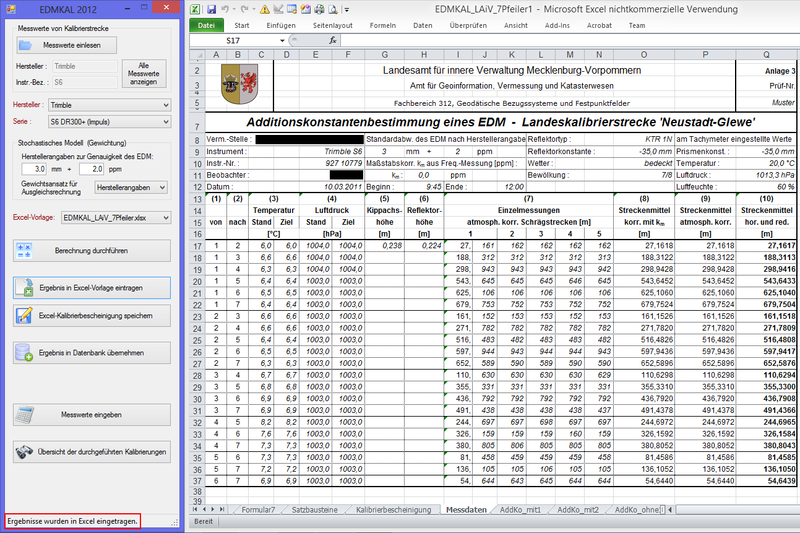Click the EDMKAL 2012 title bar icon
800x533 pixels.
[11, 9]
